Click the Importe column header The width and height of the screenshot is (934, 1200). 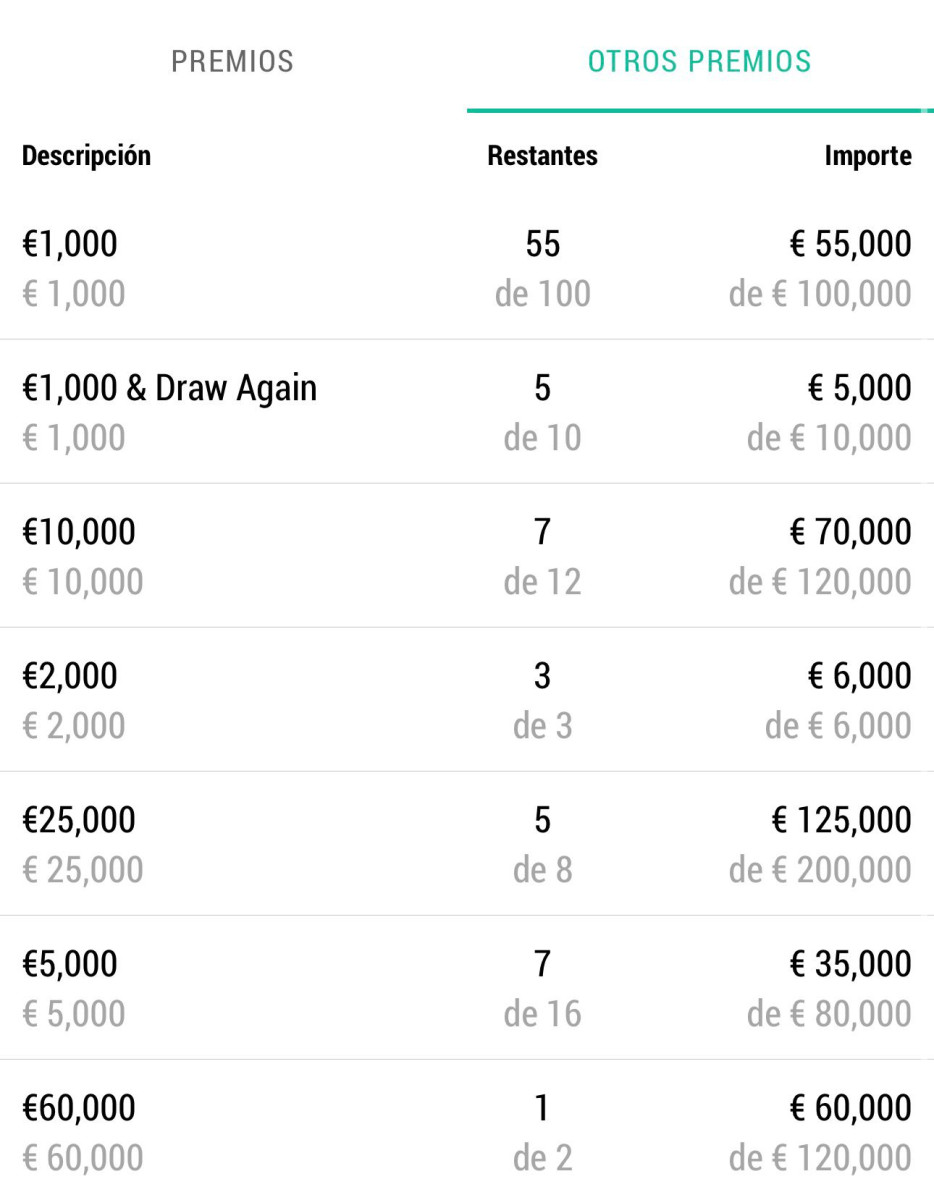[867, 156]
